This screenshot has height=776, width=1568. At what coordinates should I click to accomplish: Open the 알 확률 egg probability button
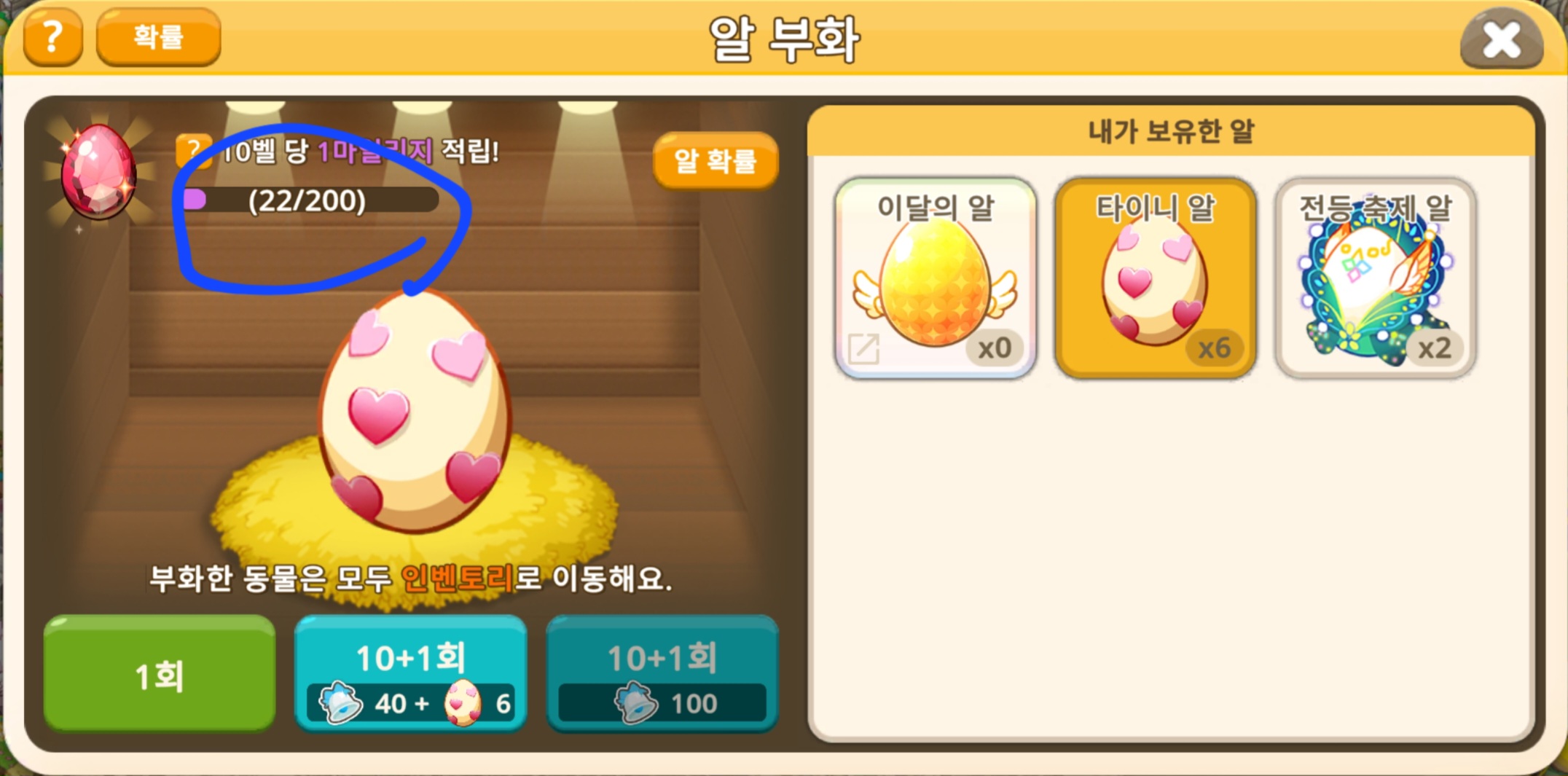(716, 160)
